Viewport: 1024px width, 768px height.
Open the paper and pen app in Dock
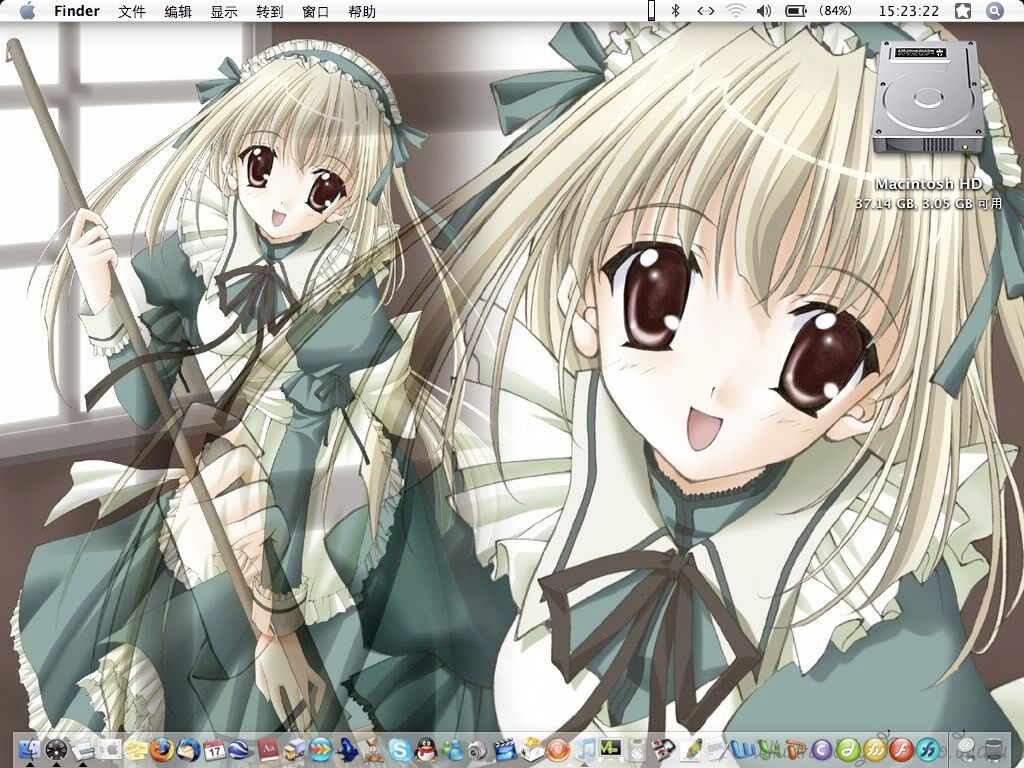(x=718, y=750)
